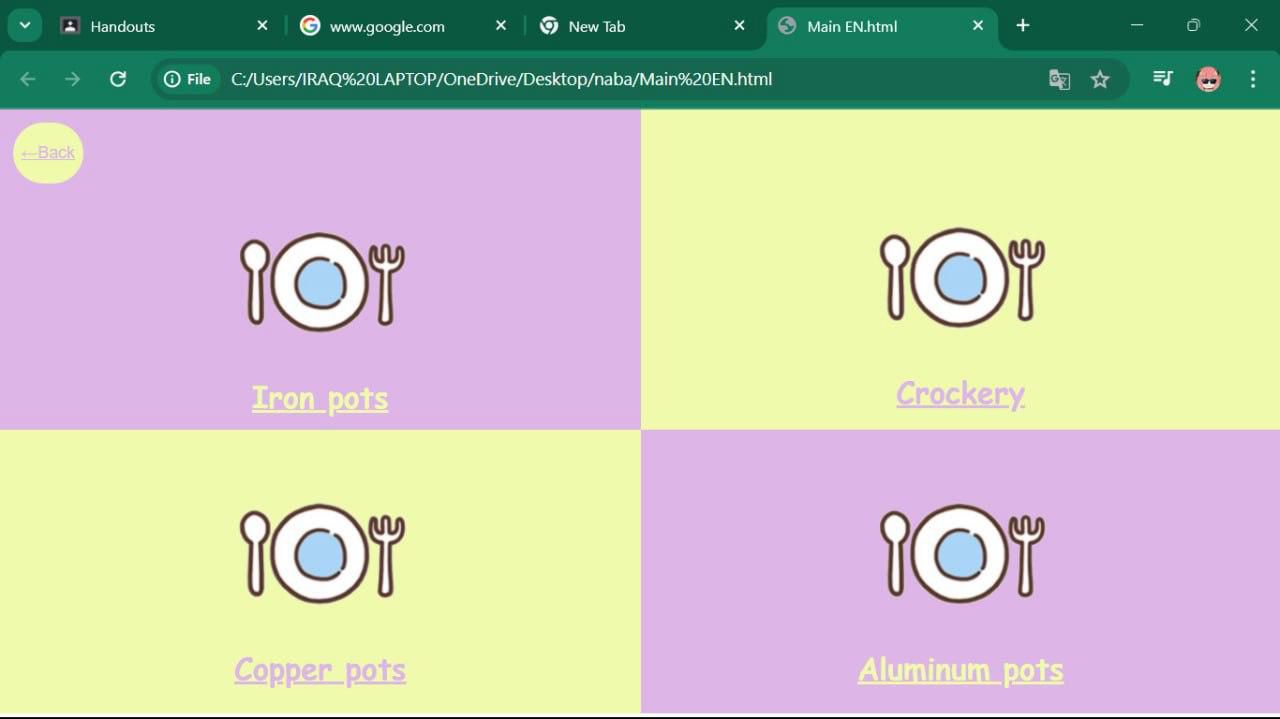This screenshot has height=719, width=1280.
Task: Open the Chrome profile avatar
Action: [1208, 79]
